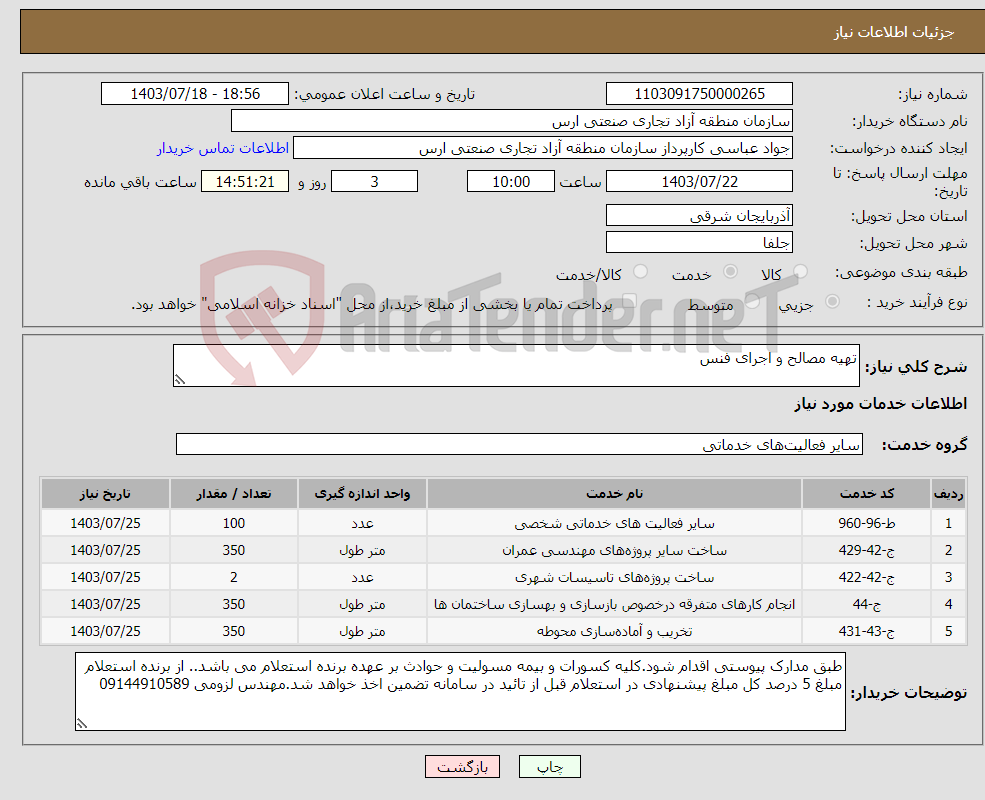The width and height of the screenshot is (985, 800).
Task: Click ساخت پروژه‌های تاسیسات شهری cell
Action: [x=614, y=577]
